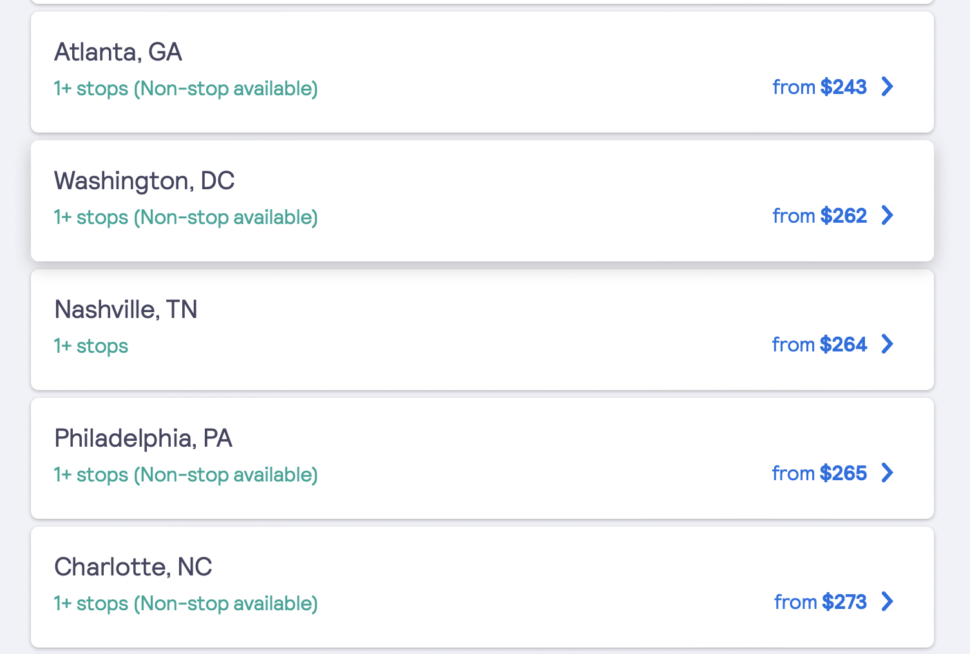
Task: Click the chevron arrow beside Charlotte's fare
Action: click(887, 602)
